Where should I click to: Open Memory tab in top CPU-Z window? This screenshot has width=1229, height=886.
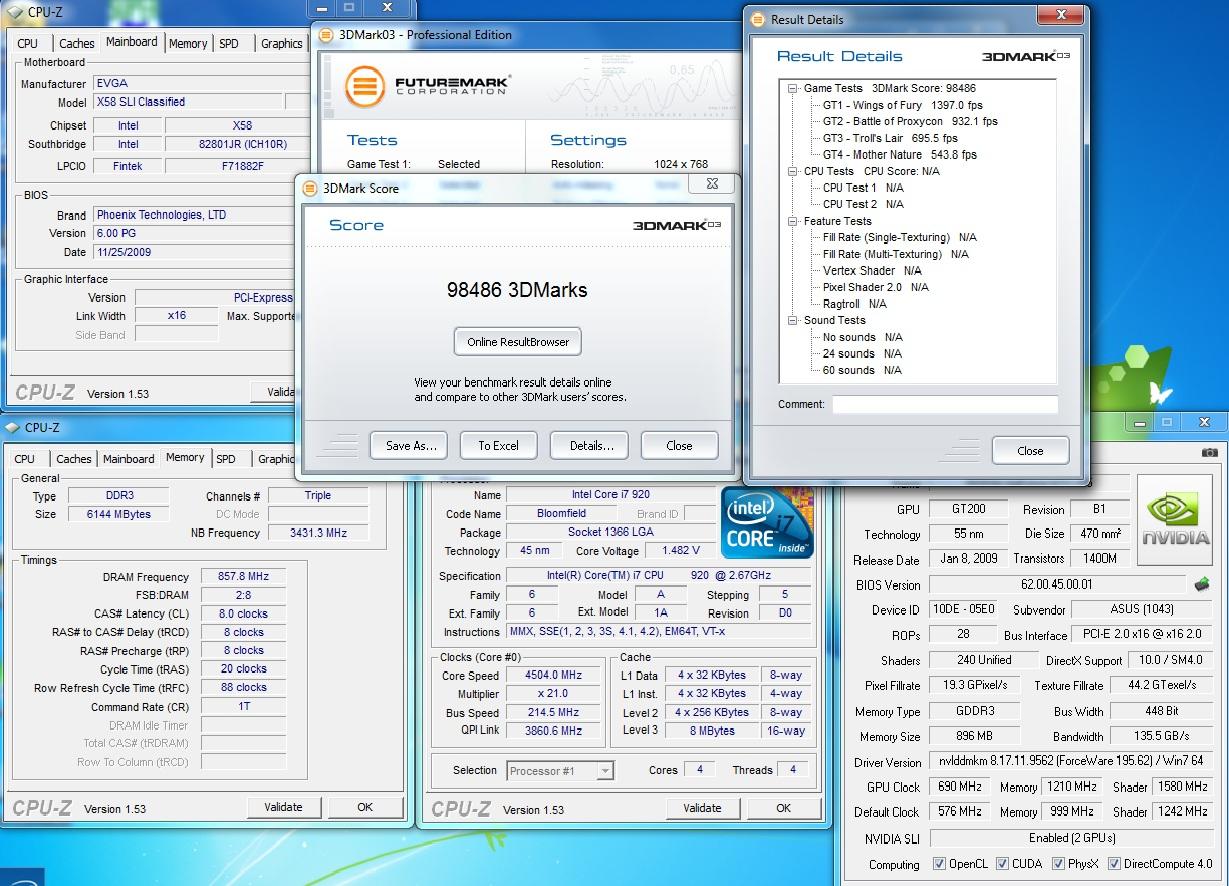pos(188,43)
